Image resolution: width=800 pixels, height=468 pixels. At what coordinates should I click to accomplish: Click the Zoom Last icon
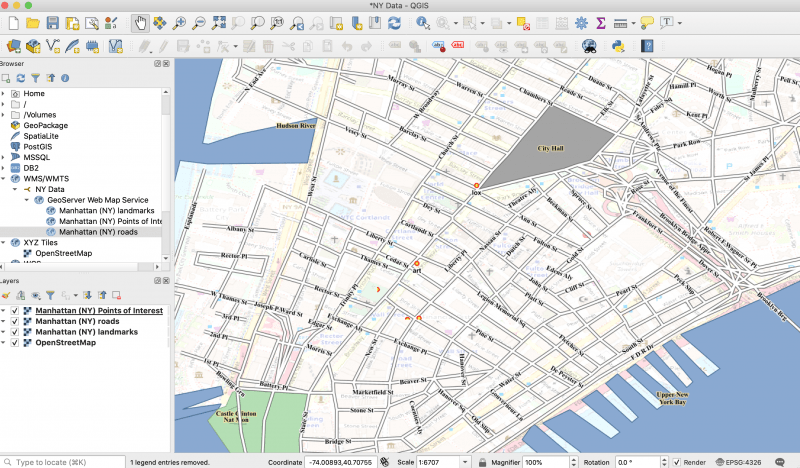[x=297, y=23]
